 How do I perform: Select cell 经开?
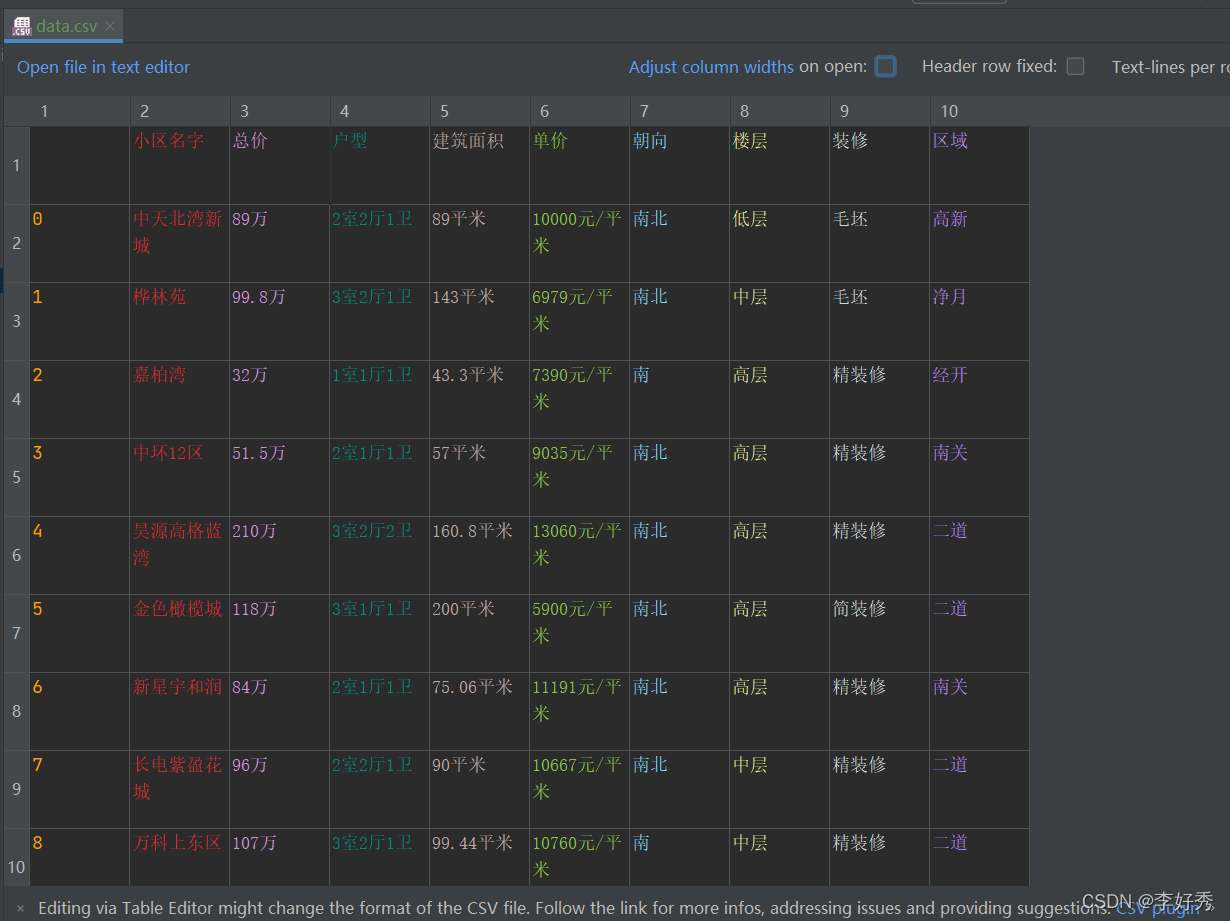[980, 399]
